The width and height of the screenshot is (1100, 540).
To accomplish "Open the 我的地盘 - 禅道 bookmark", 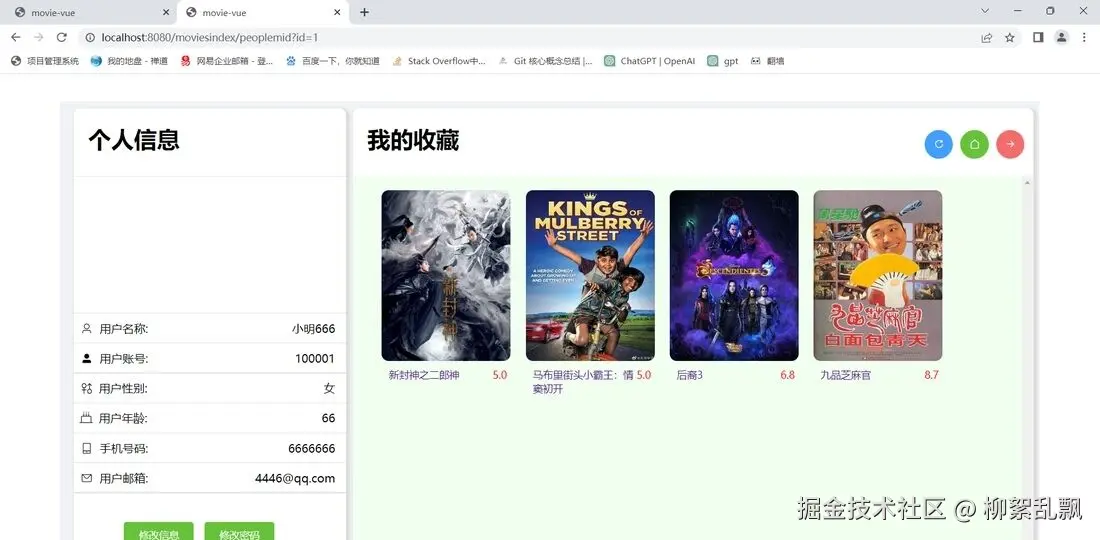I will point(130,61).
